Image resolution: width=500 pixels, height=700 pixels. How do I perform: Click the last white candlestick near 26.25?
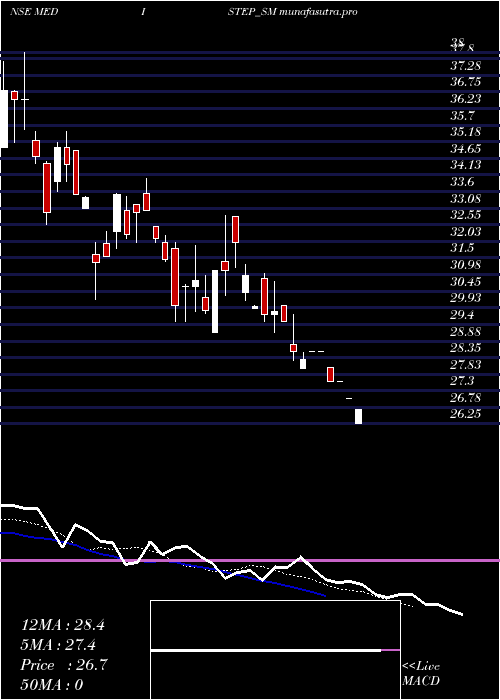tap(358, 416)
